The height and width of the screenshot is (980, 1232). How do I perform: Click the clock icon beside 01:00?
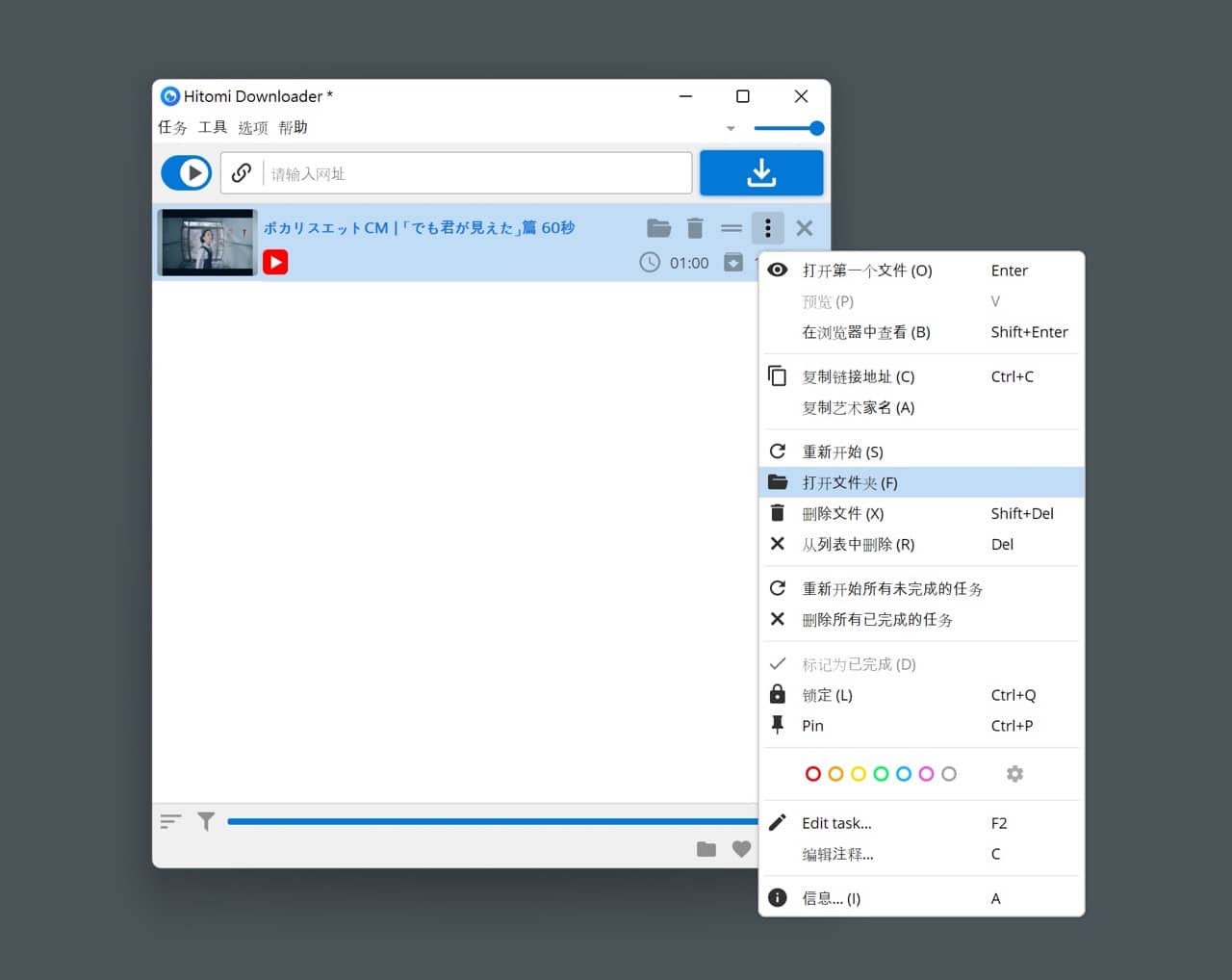[650, 262]
